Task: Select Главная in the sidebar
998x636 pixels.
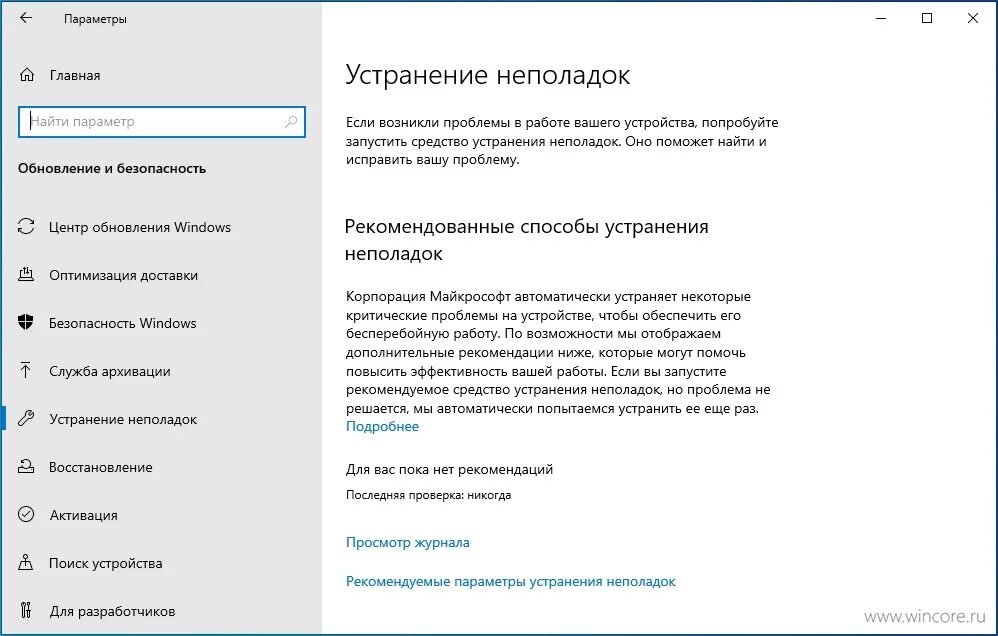Action: click(x=73, y=75)
